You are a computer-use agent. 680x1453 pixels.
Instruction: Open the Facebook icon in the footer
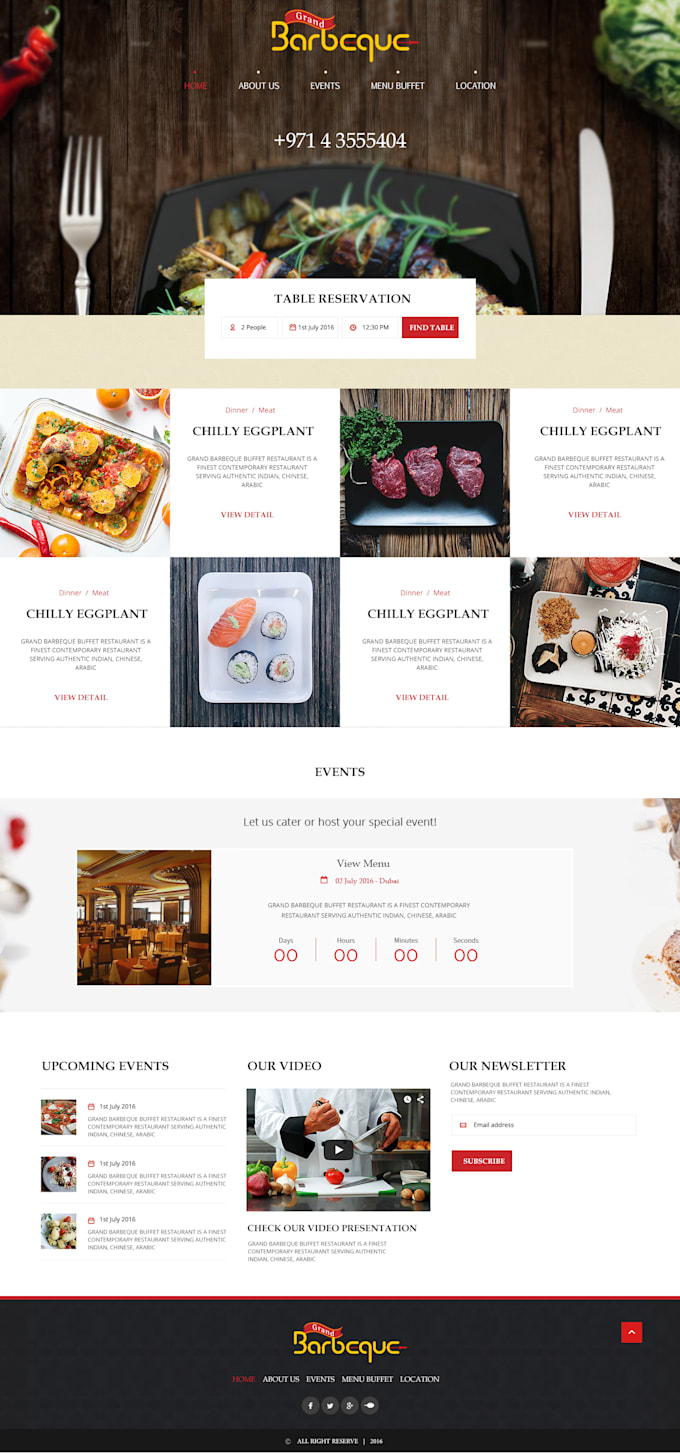pos(311,1405)
